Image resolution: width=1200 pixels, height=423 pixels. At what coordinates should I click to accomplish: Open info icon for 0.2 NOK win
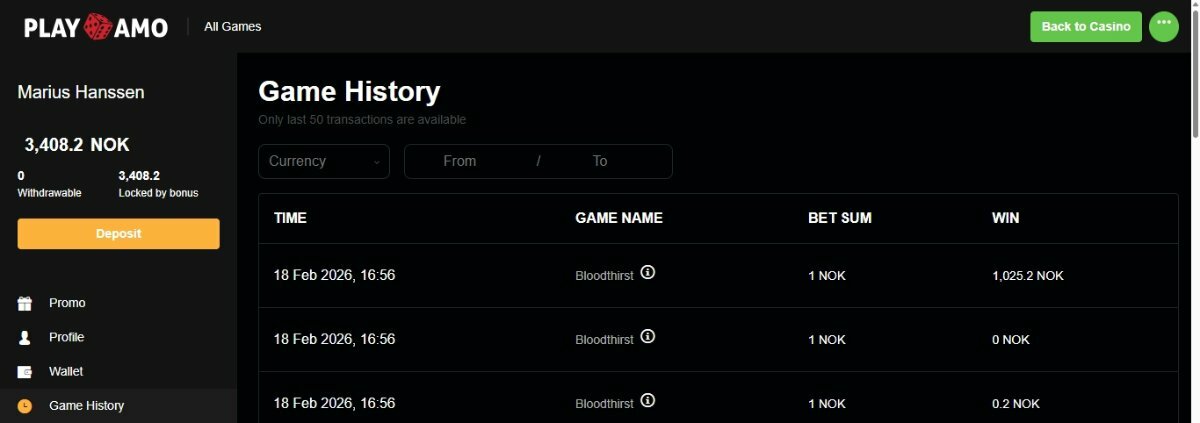click(x=648, y=401)
